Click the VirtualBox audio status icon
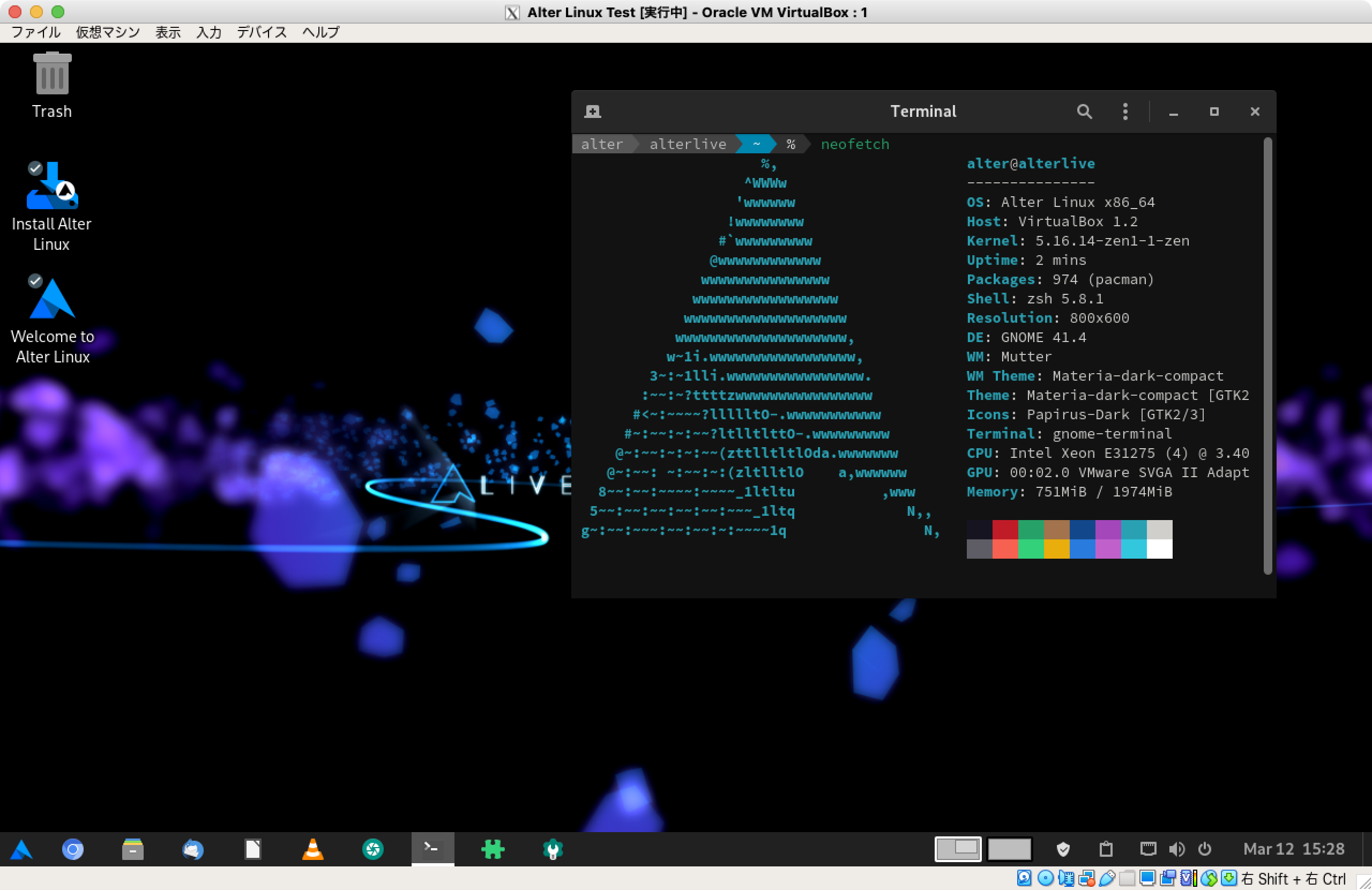The image size is (1372, 890). pyautogui.click(x=1066, y=878)
